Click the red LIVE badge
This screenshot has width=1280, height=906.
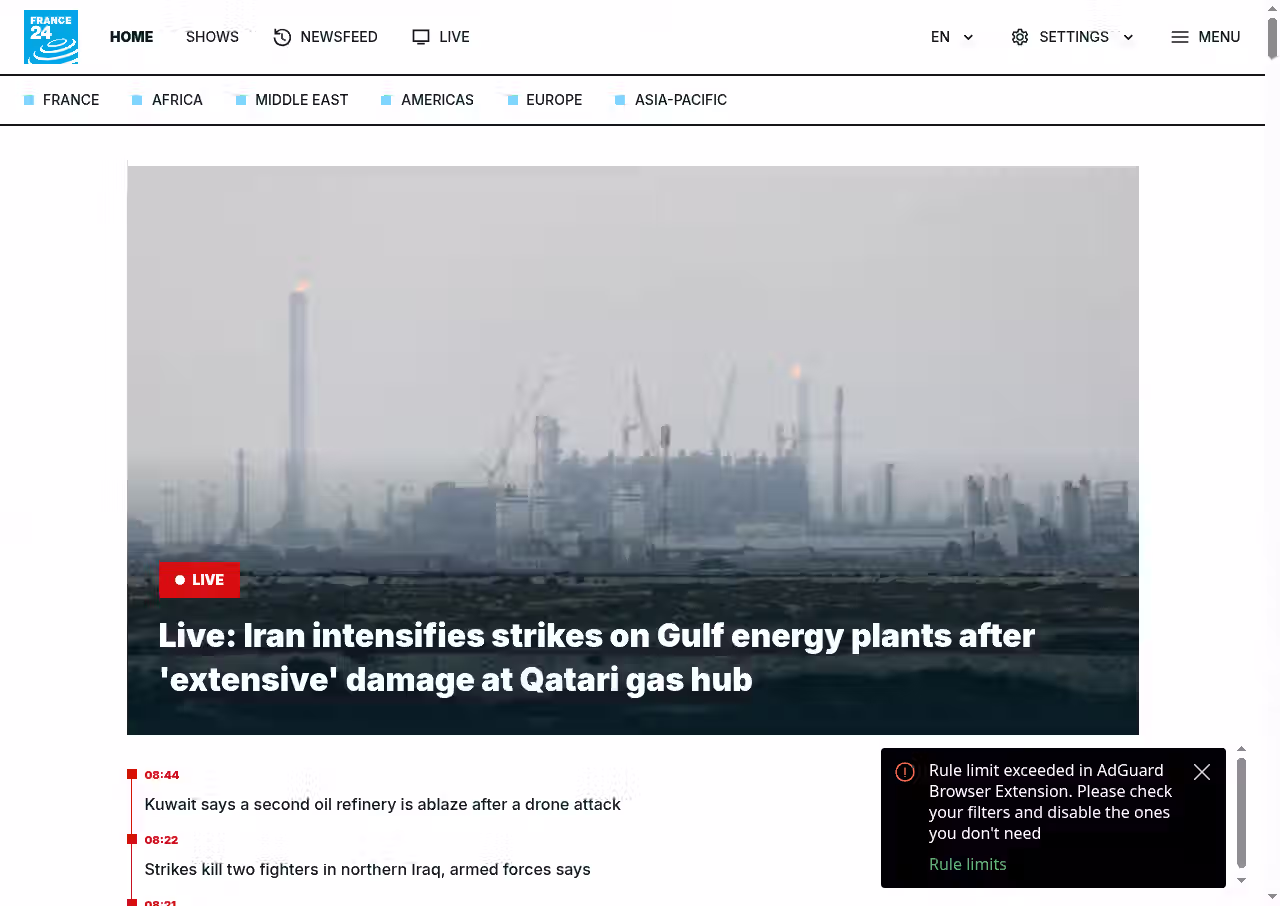[x=199, y=580]
